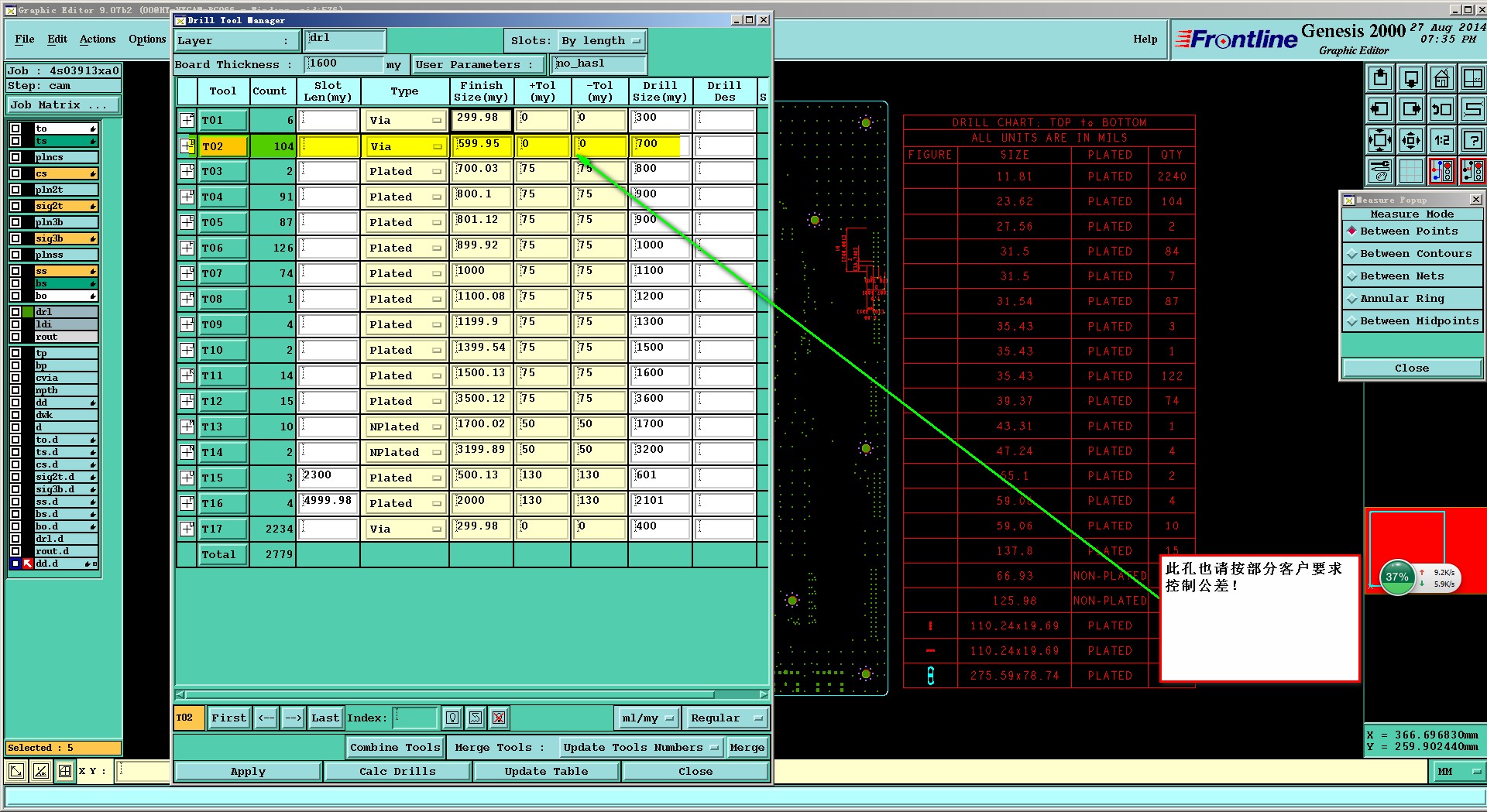The width and height of the screenshot is (1487, 812).
Task: Toggle the checkbox for layer ts
Action: [x=15, y=141]
